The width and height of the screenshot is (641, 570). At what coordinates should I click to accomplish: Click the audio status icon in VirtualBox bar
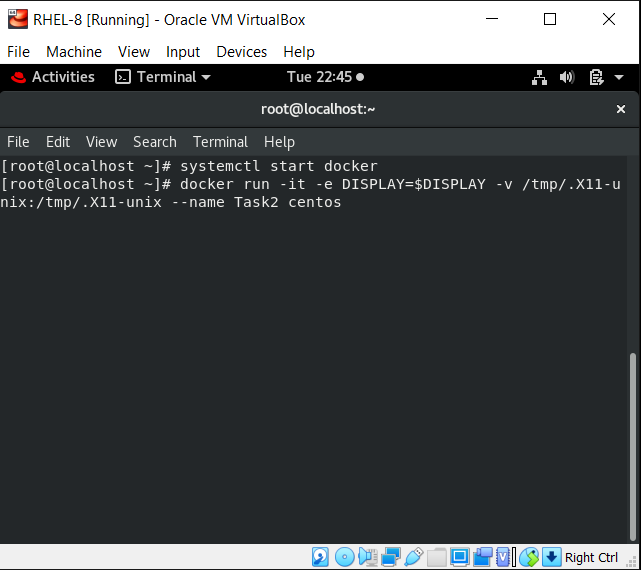(x=368, y=557)
